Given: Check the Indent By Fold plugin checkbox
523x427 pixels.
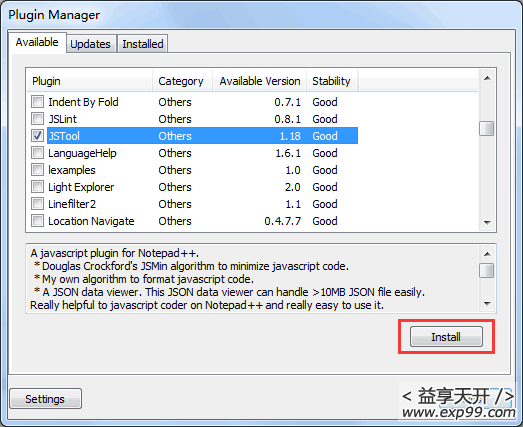Looking at the screenshot, I should pyautogui.click(x=37, y=101).
